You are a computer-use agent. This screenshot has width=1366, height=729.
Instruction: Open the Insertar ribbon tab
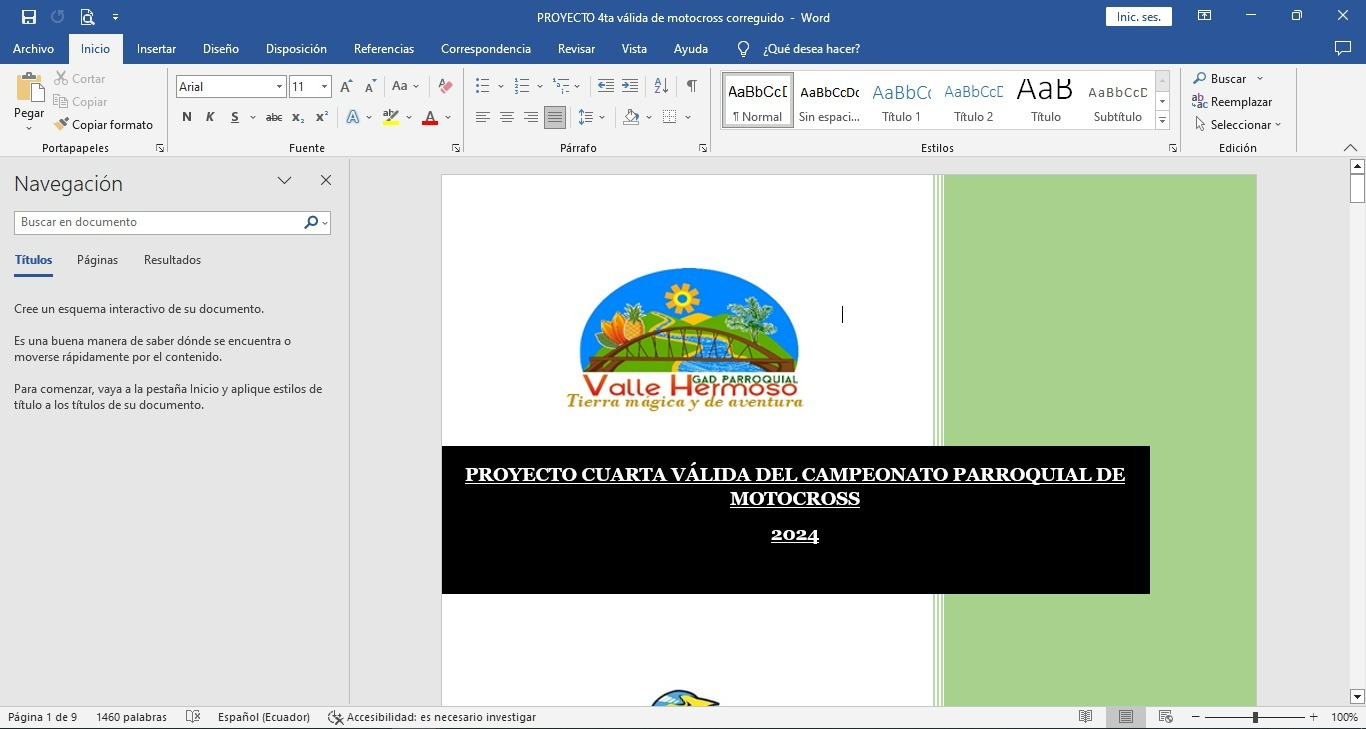click(156, 48)
